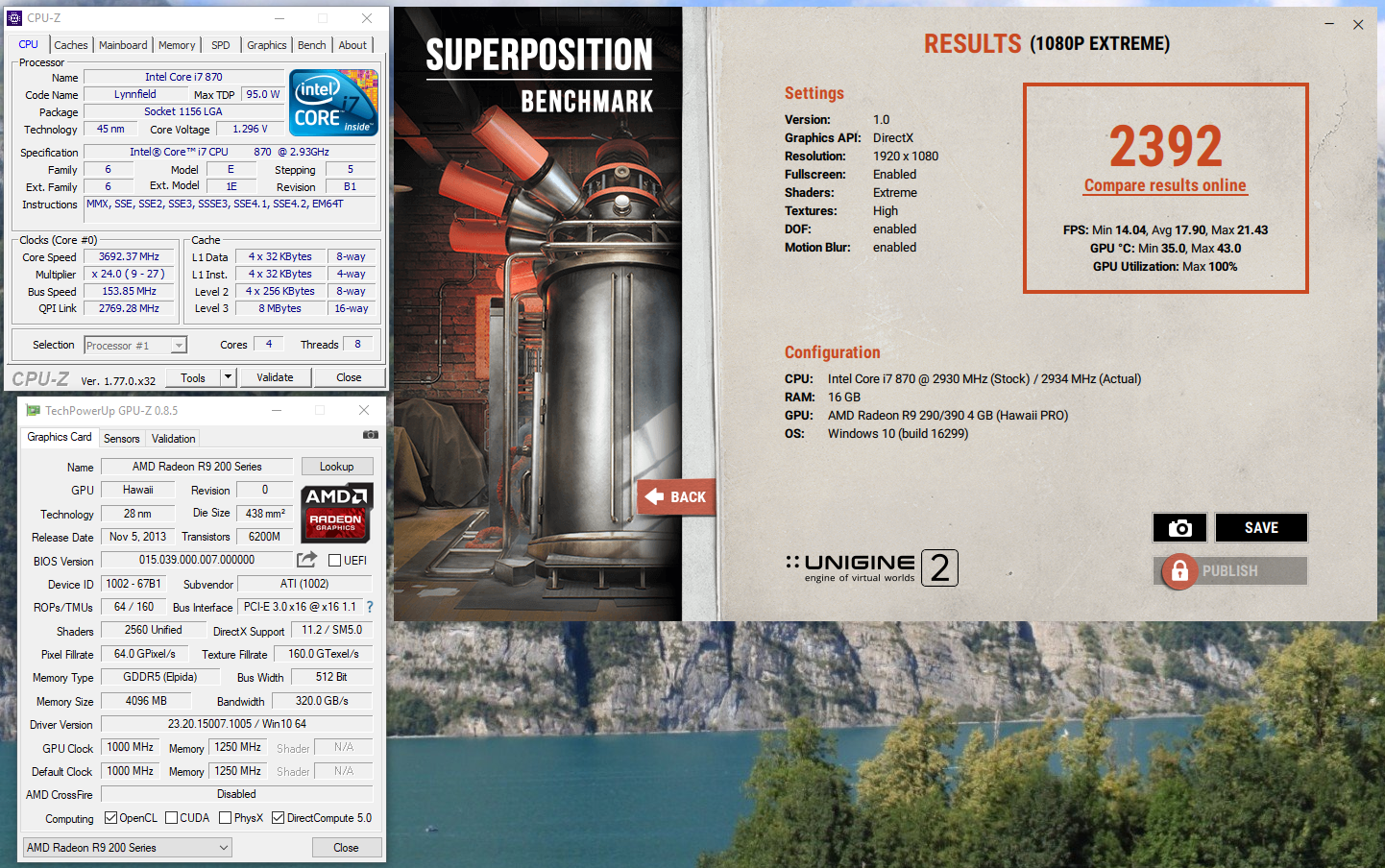Click the CPU-Z window title icon
The image size is (1385, 868).
pos(14,18)
